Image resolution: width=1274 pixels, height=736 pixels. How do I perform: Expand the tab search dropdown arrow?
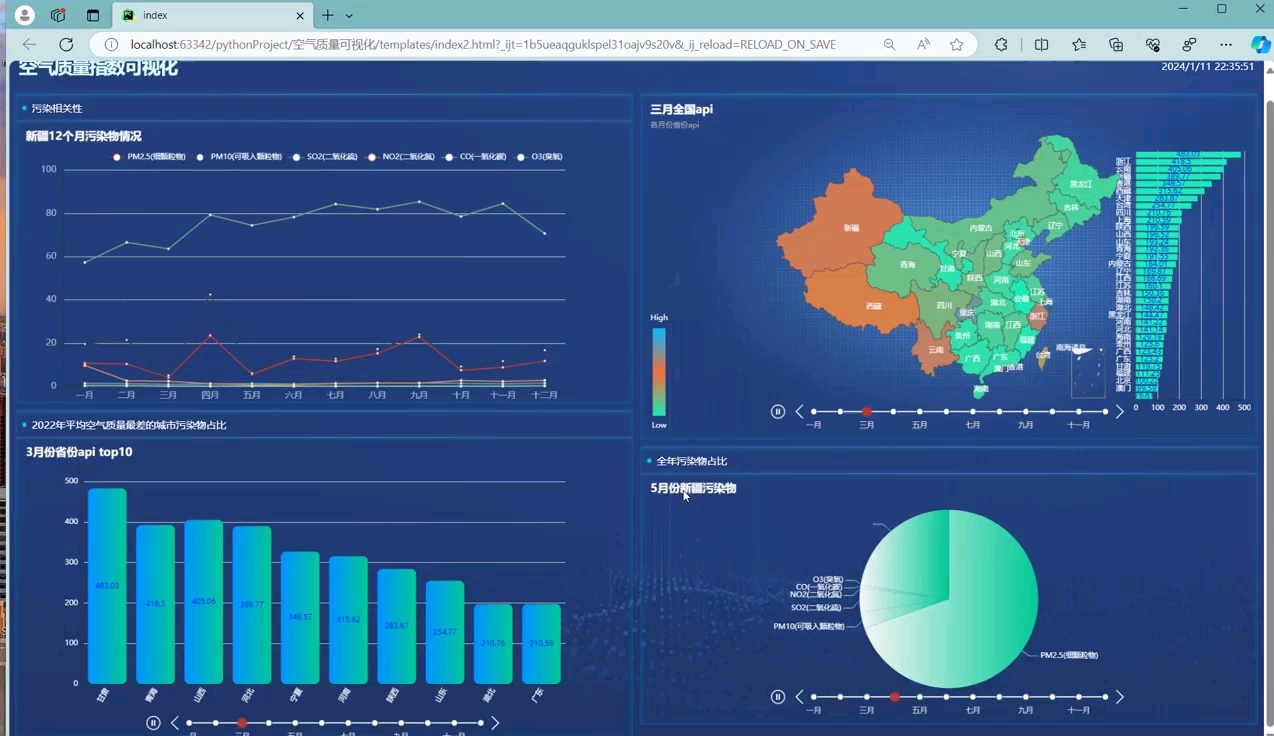tap(349, 15)
